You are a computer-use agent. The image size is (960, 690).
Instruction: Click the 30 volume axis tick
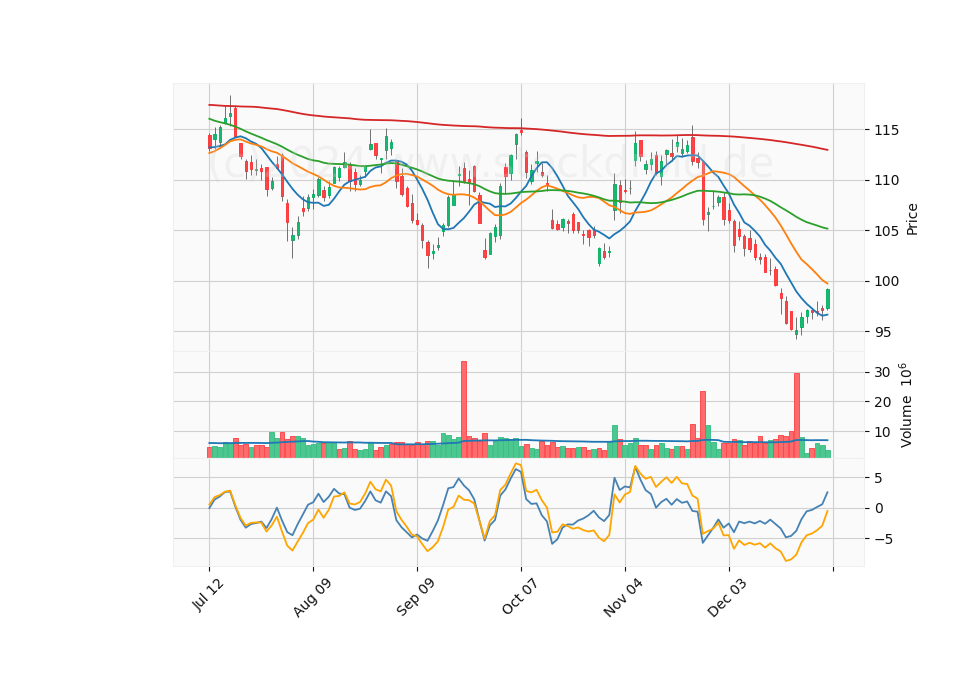(883, 372)
